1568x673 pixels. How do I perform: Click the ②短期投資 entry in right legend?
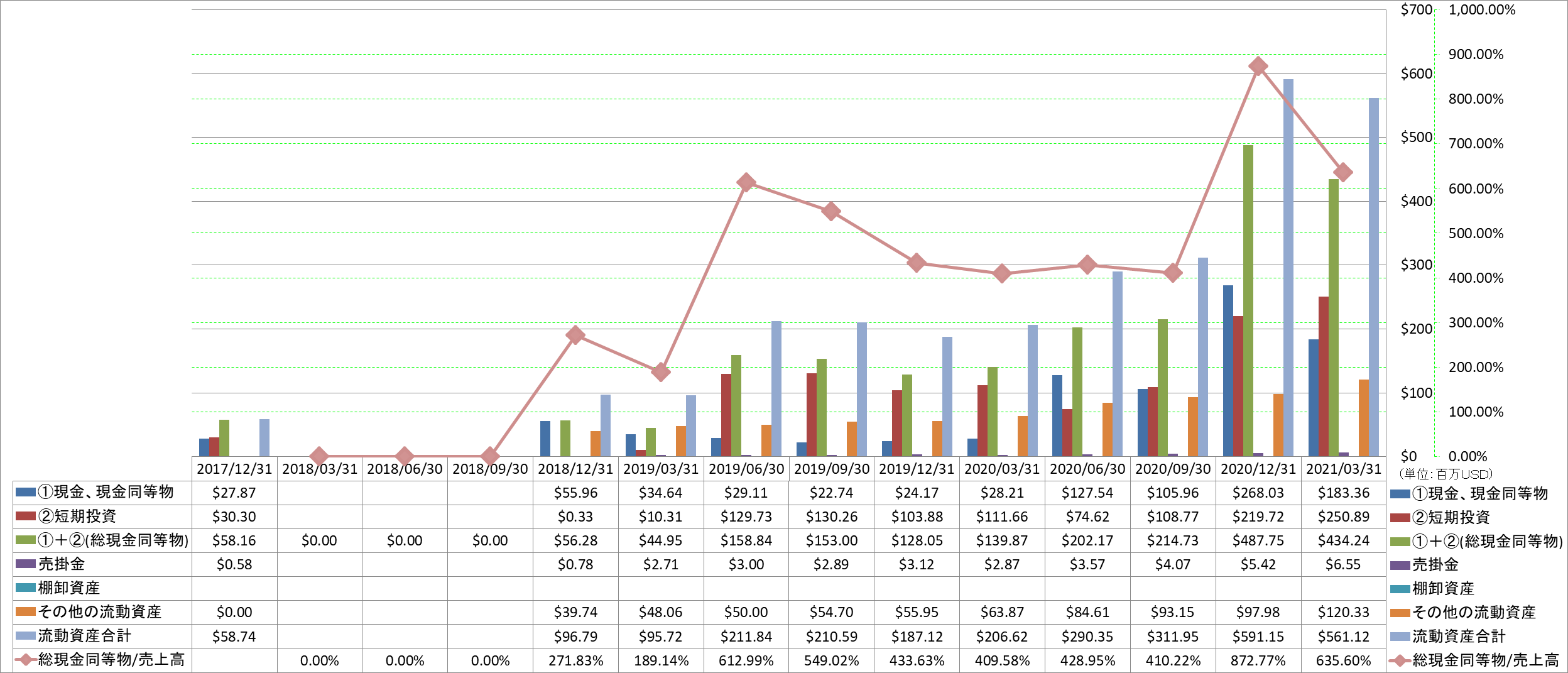(x=1440, y=517)
